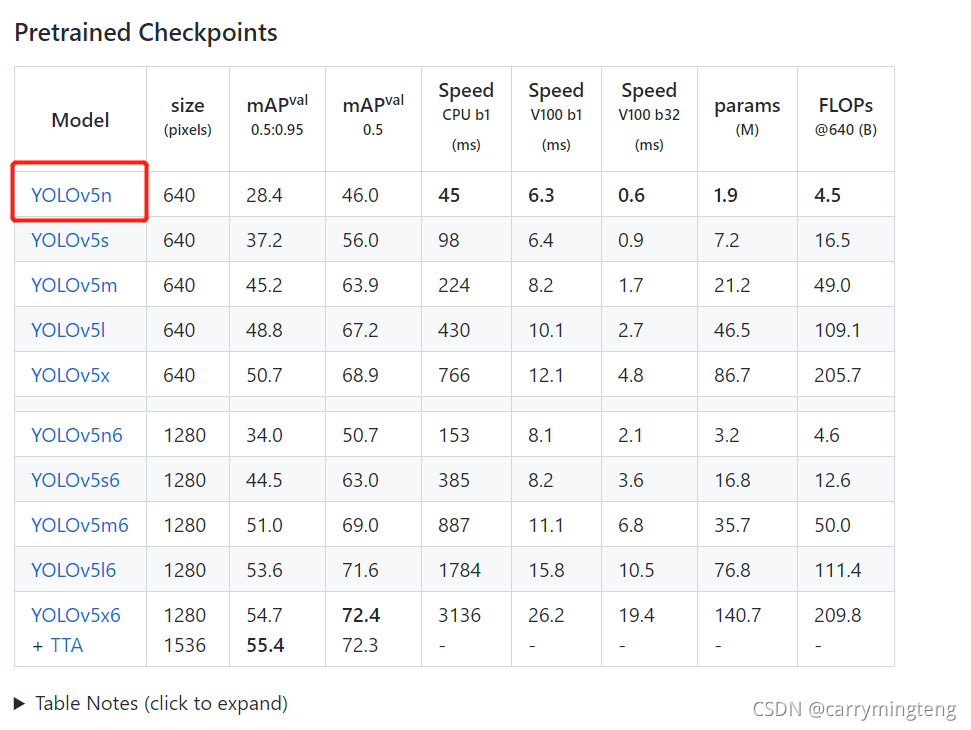The height and width of the screenshot is (730, 971).
Task: Open the YOLOv5l model link
Action: click(x=68, y=330)
